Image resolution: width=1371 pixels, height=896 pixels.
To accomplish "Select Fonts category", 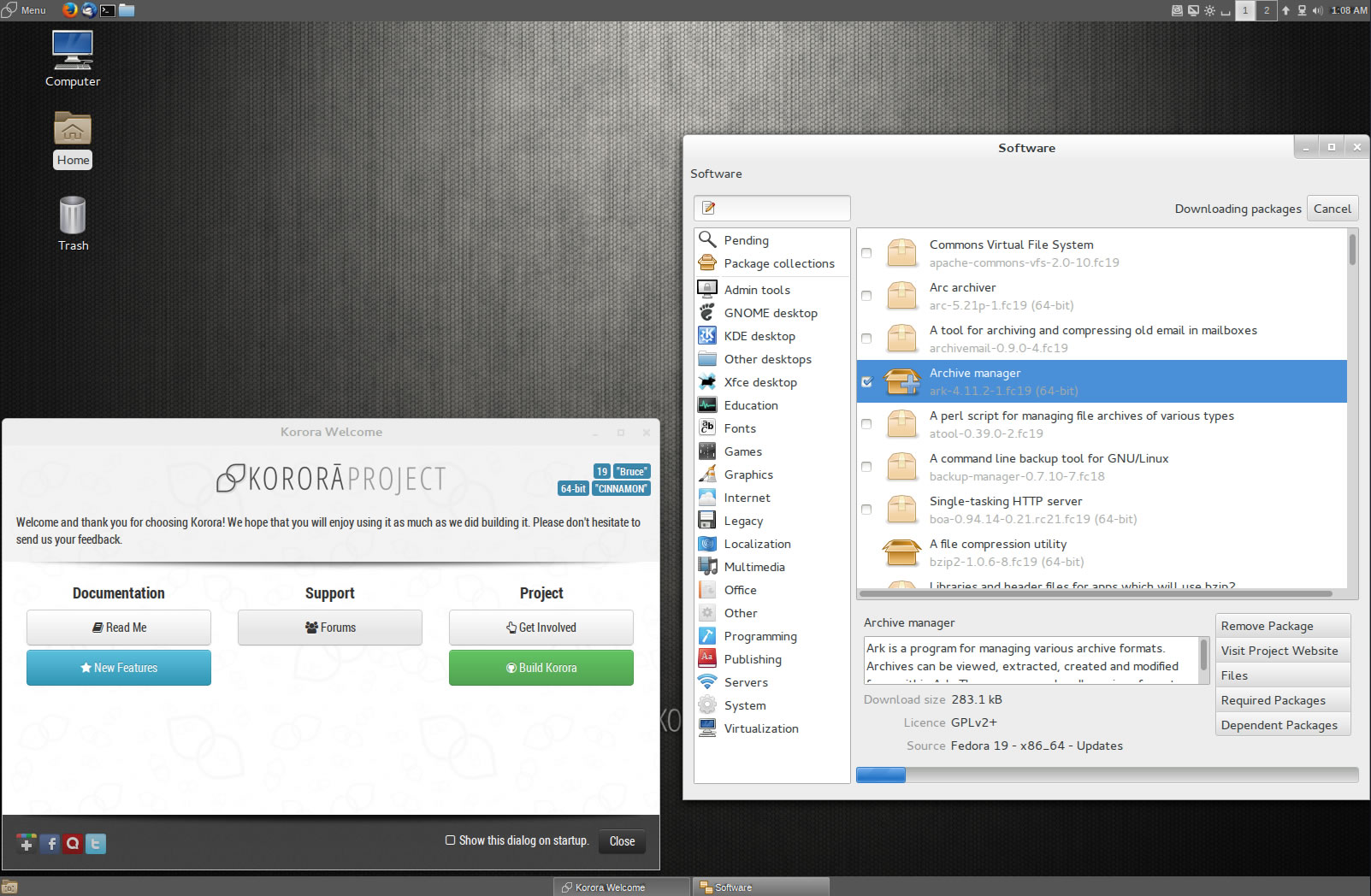I will [x=771, y=428].
